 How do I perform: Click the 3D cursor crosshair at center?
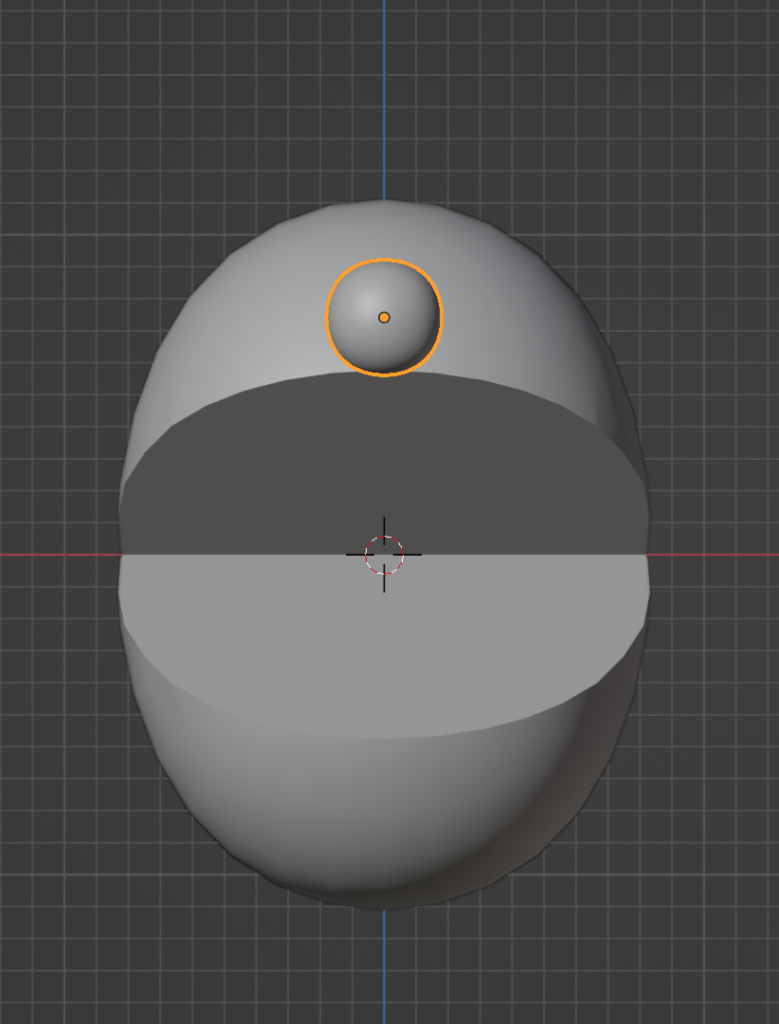[x=384, y=554]
